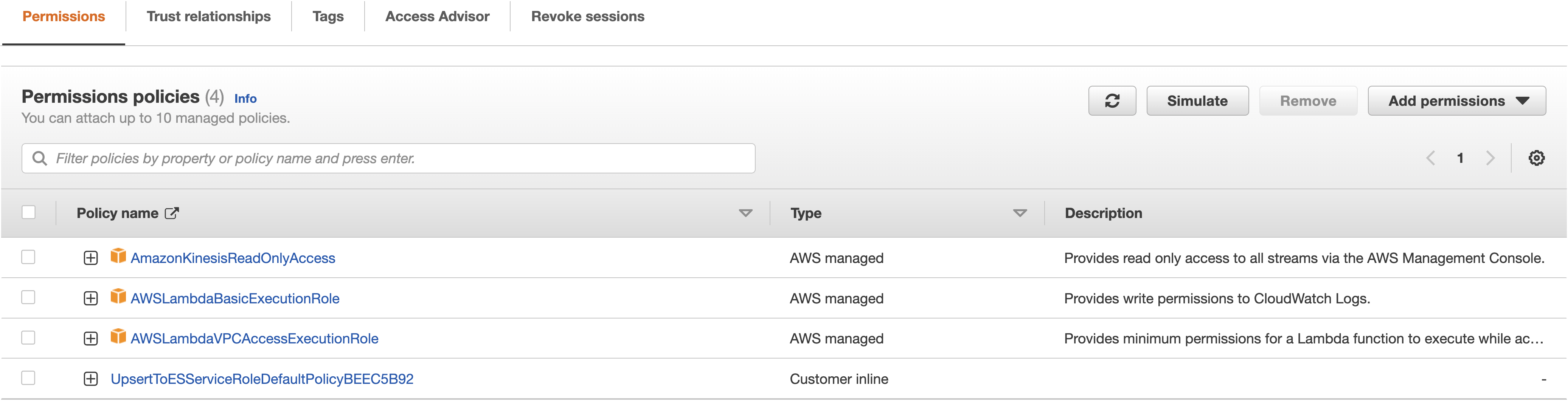This screenshot has height=402, width=1568.
Task: Sort by Policy name column arrow
Action: click(x=745, y=213)
